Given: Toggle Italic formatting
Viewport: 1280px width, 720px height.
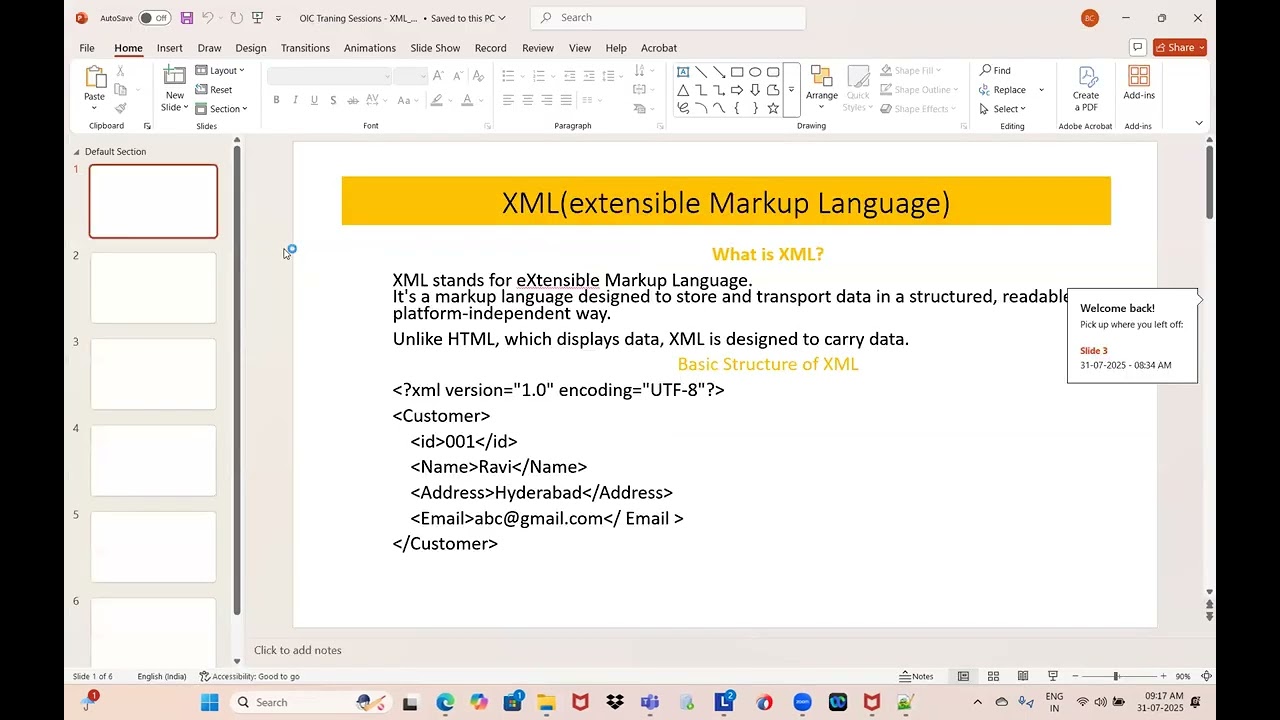Looking at the screenshot, I should pos(295,100).
